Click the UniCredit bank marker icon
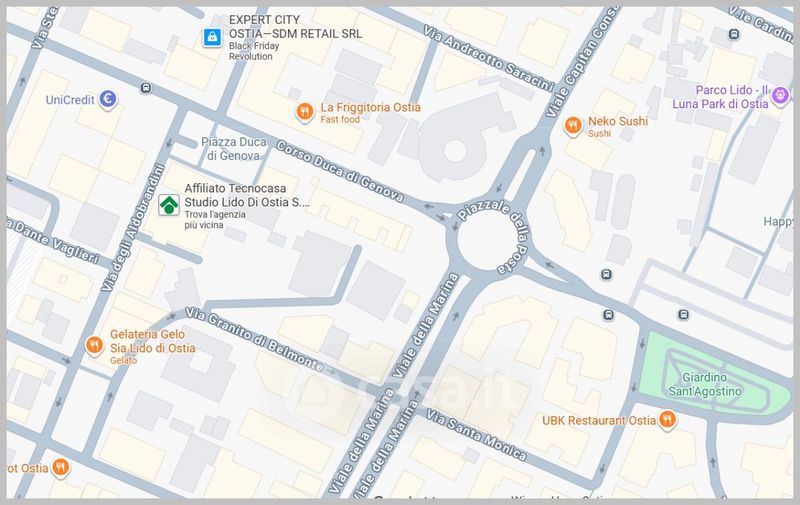This screenshot has height=505, width=800. pyautogui.click(x=108, y=99)
